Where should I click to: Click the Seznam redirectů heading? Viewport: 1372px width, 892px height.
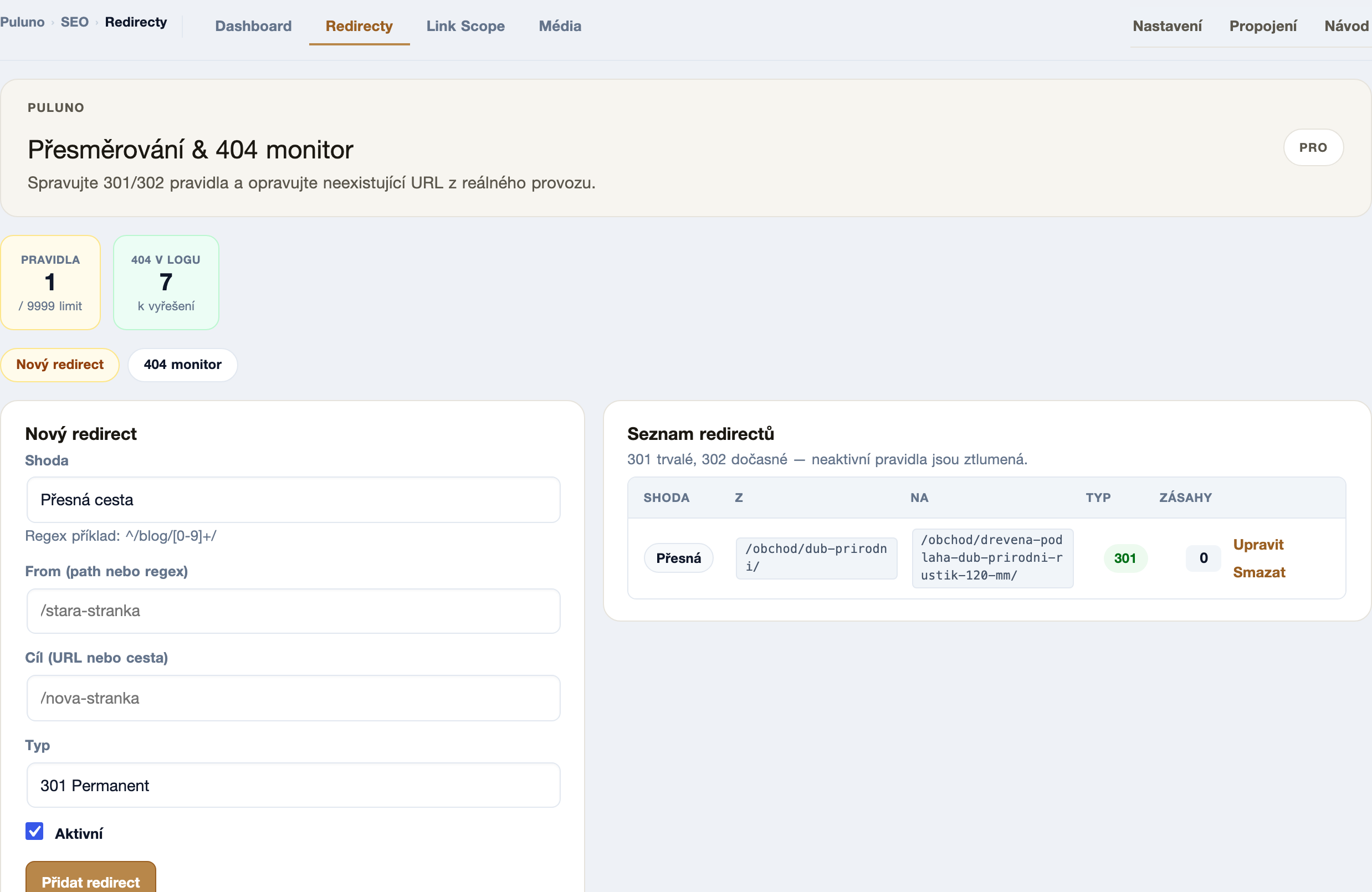click(x=700, y=433)
